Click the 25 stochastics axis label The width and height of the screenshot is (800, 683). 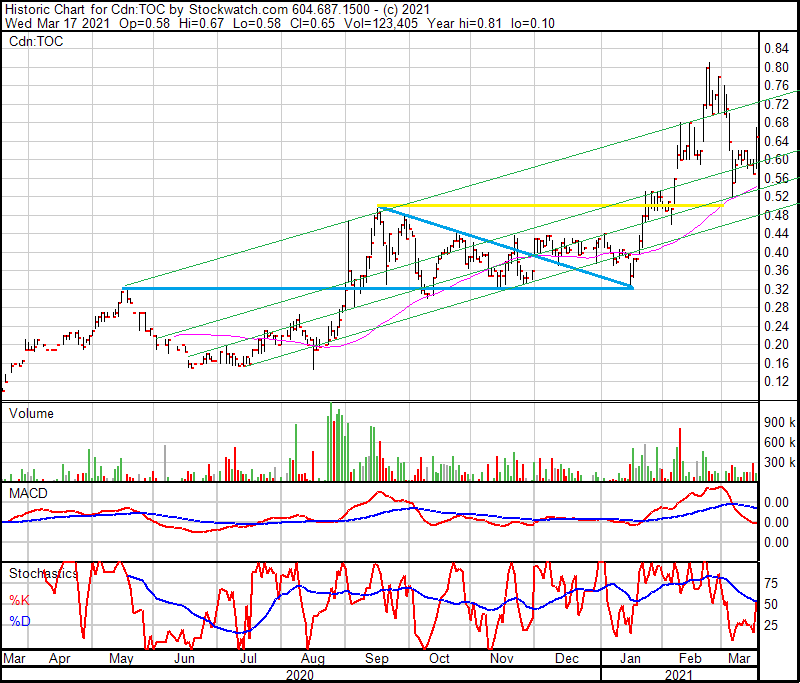pyautogui.click(x=771, y=625)
